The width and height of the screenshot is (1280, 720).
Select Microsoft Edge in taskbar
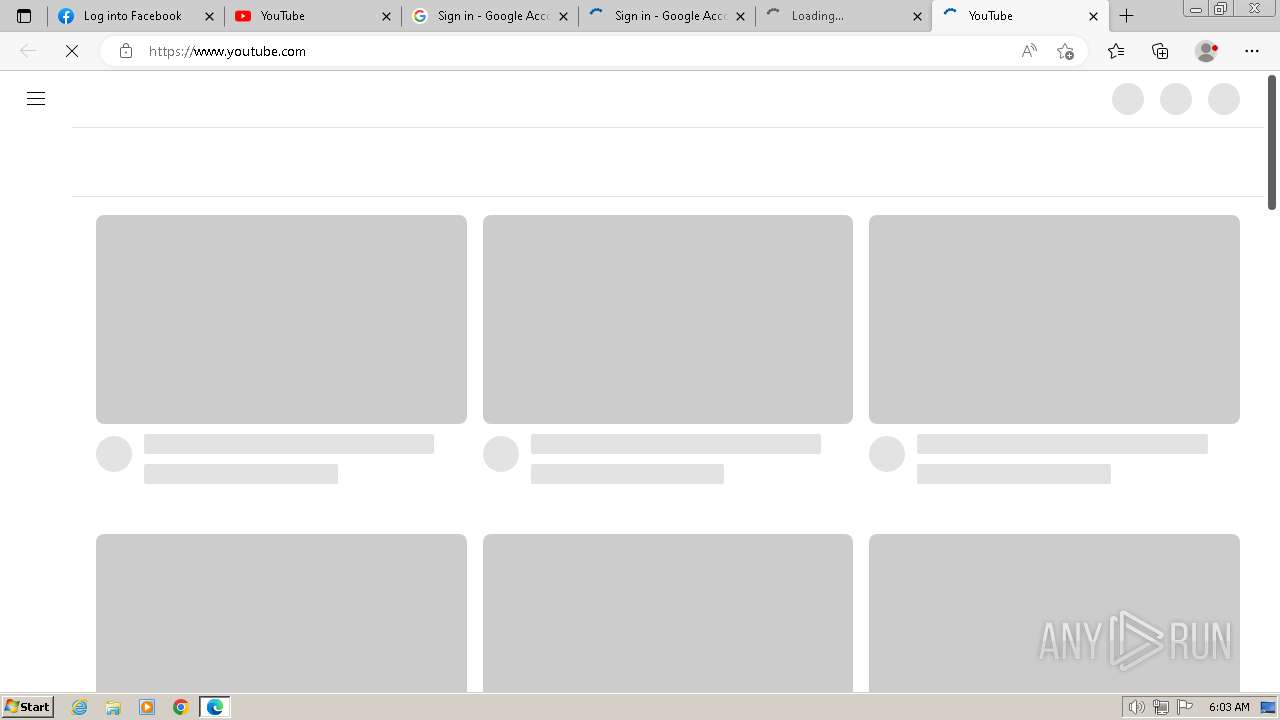pyautogui.click(x=215, y=707)
